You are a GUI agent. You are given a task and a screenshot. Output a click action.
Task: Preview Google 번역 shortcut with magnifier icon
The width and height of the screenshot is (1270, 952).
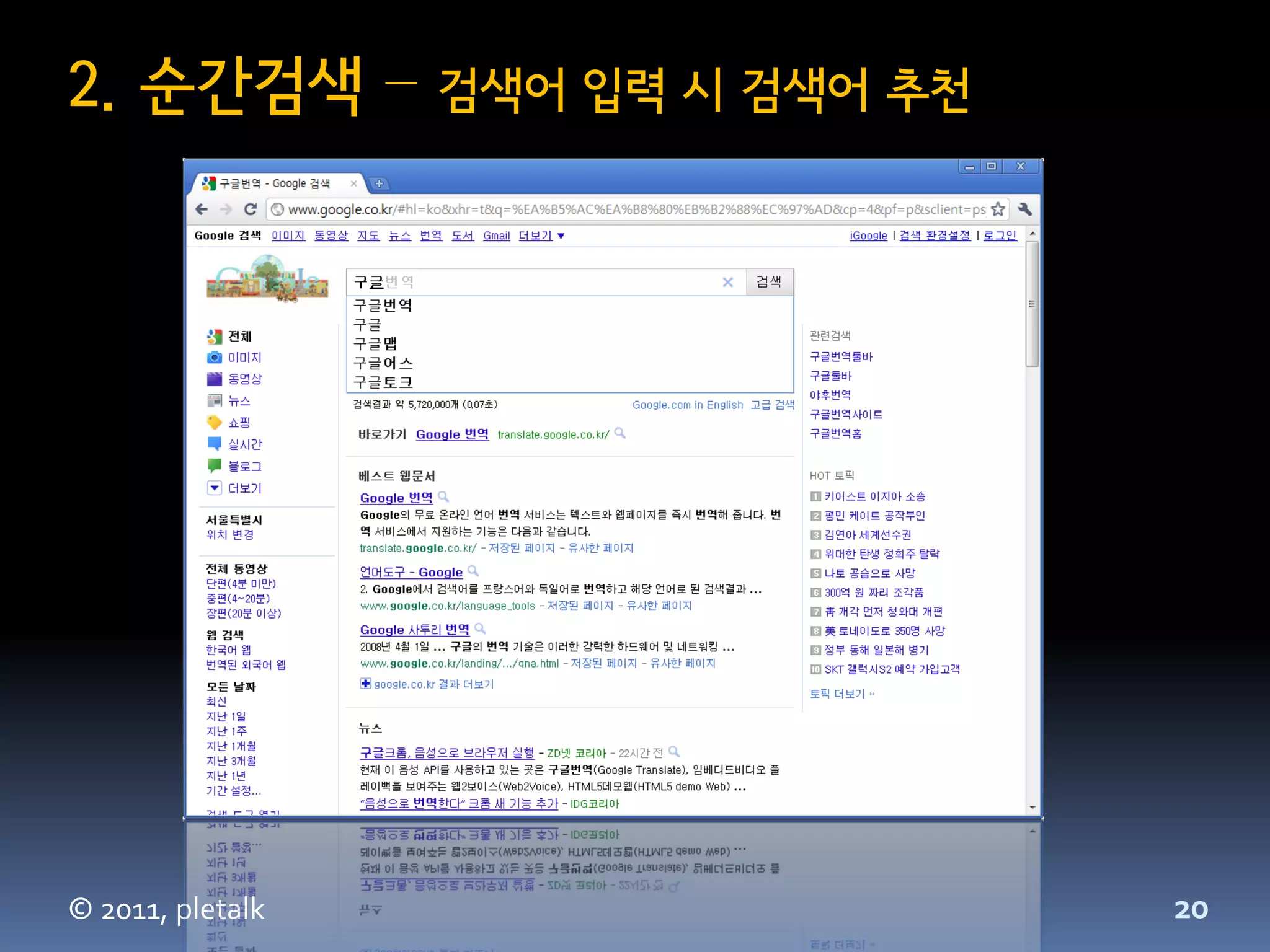tap(619, 433)
